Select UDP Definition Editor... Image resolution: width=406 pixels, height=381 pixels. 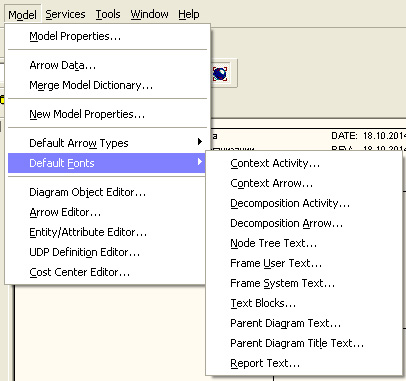[107, 252]
